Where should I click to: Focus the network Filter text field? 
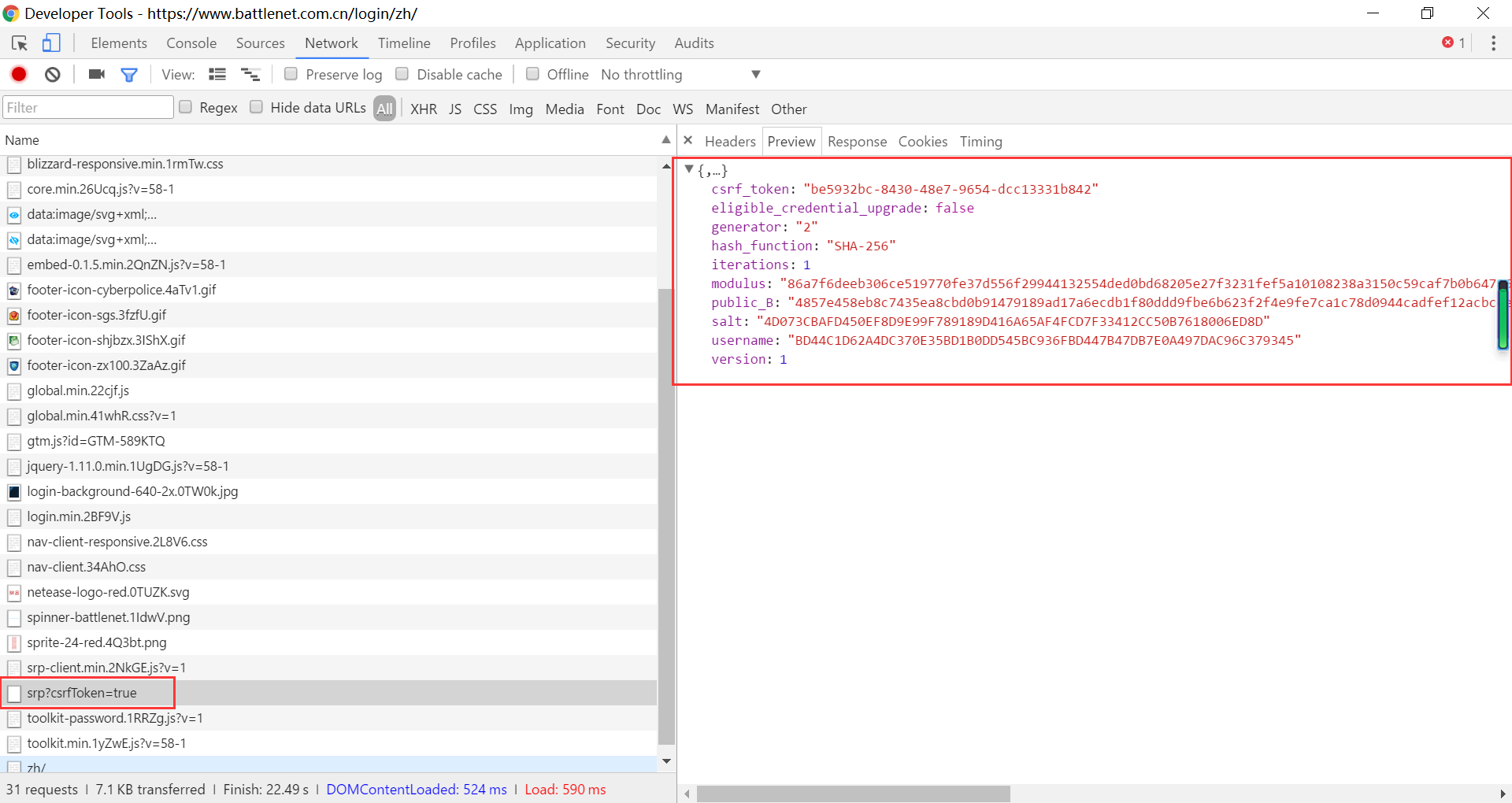coord(88,108)
